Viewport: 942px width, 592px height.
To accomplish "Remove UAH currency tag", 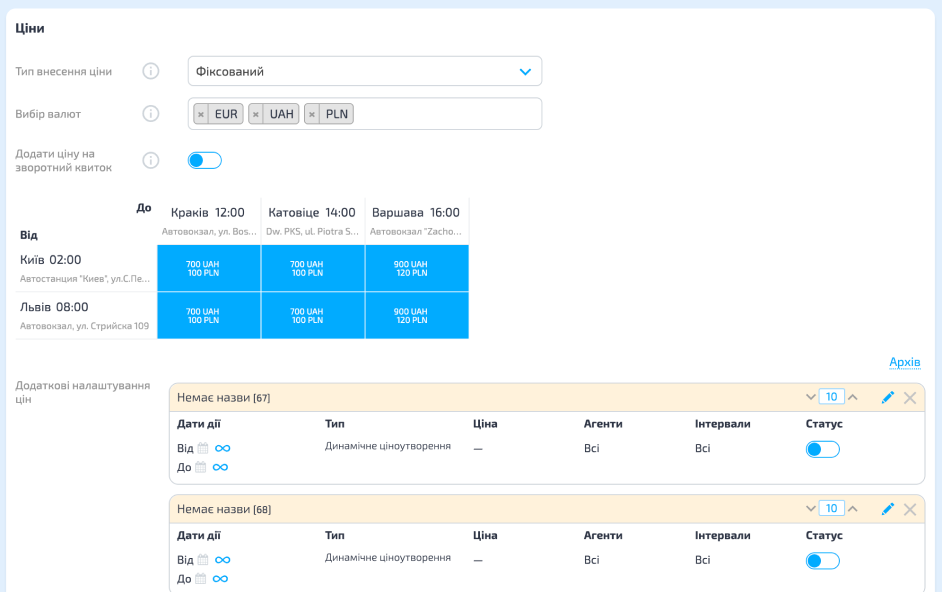I will tap(256, 114).
